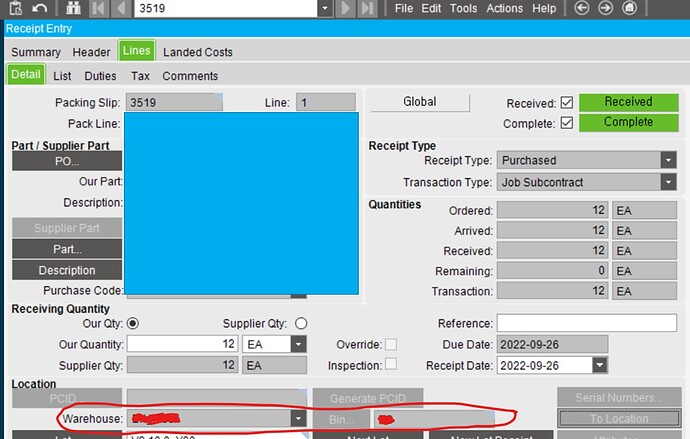Jump to last record icon
Viewport: 690px width, 439px height.
[x=367, y=8]
